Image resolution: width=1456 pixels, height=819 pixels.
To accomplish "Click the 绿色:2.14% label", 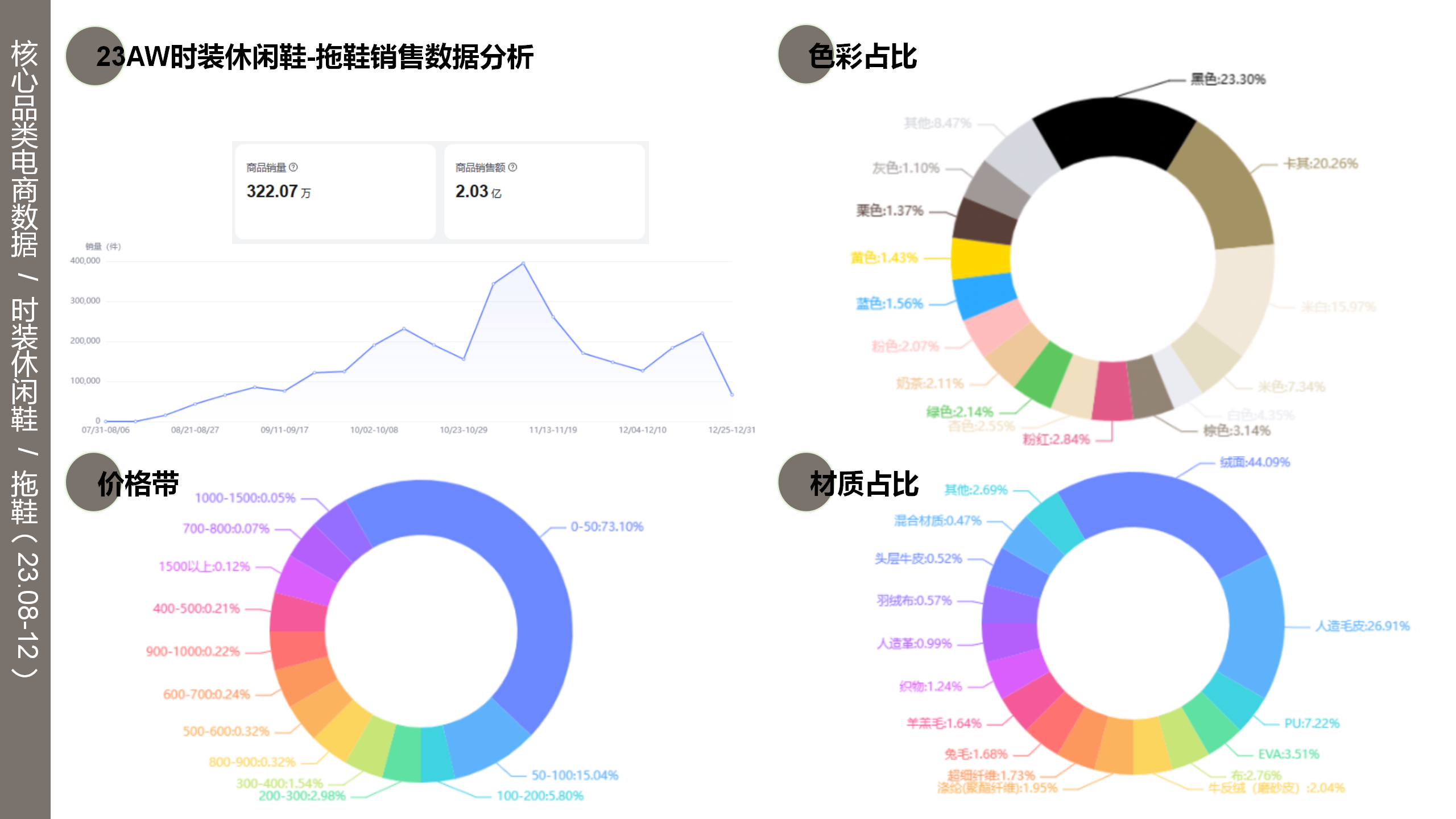I will click(959, 412).
